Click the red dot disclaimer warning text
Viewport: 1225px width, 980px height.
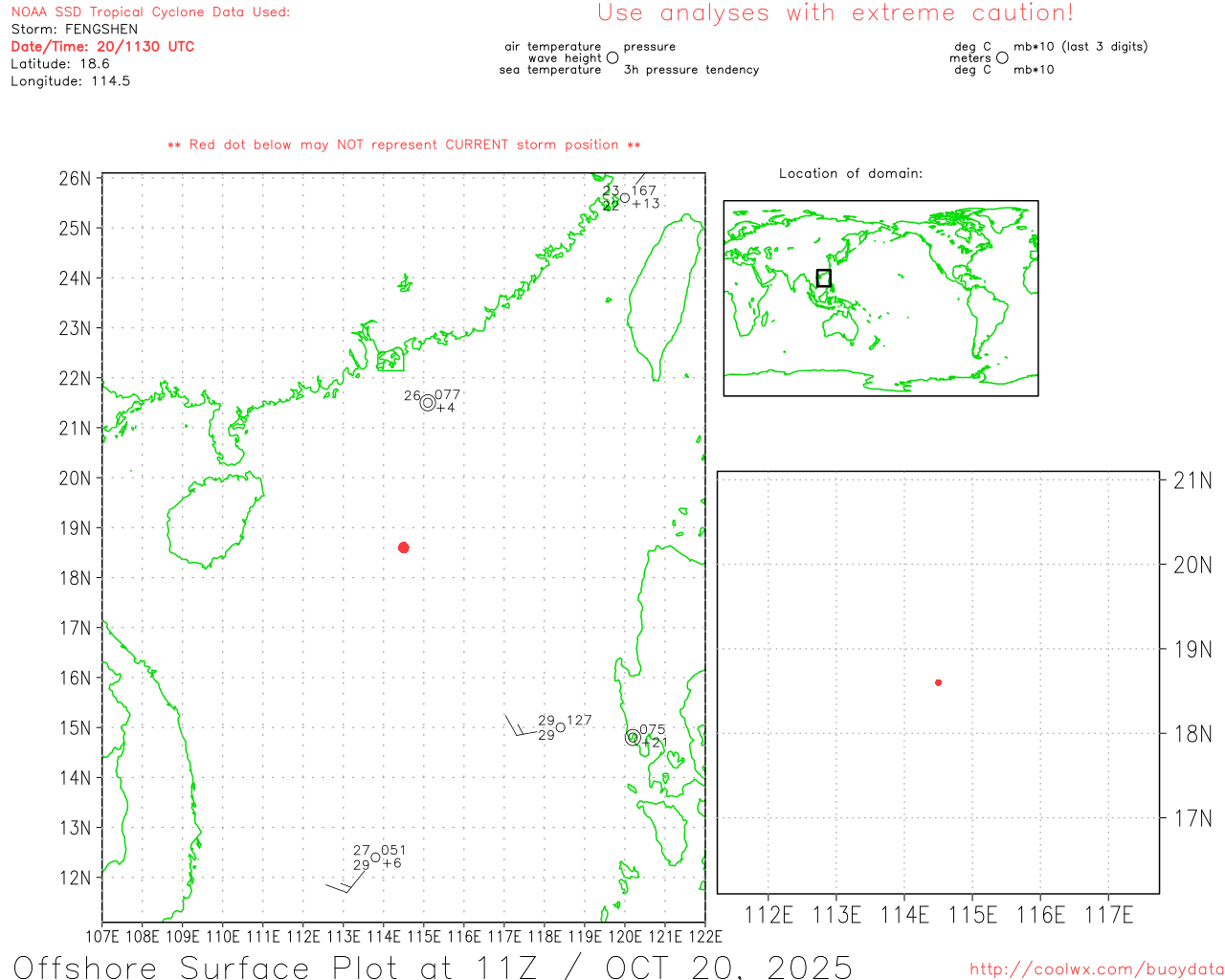click(x=404, y=145)
